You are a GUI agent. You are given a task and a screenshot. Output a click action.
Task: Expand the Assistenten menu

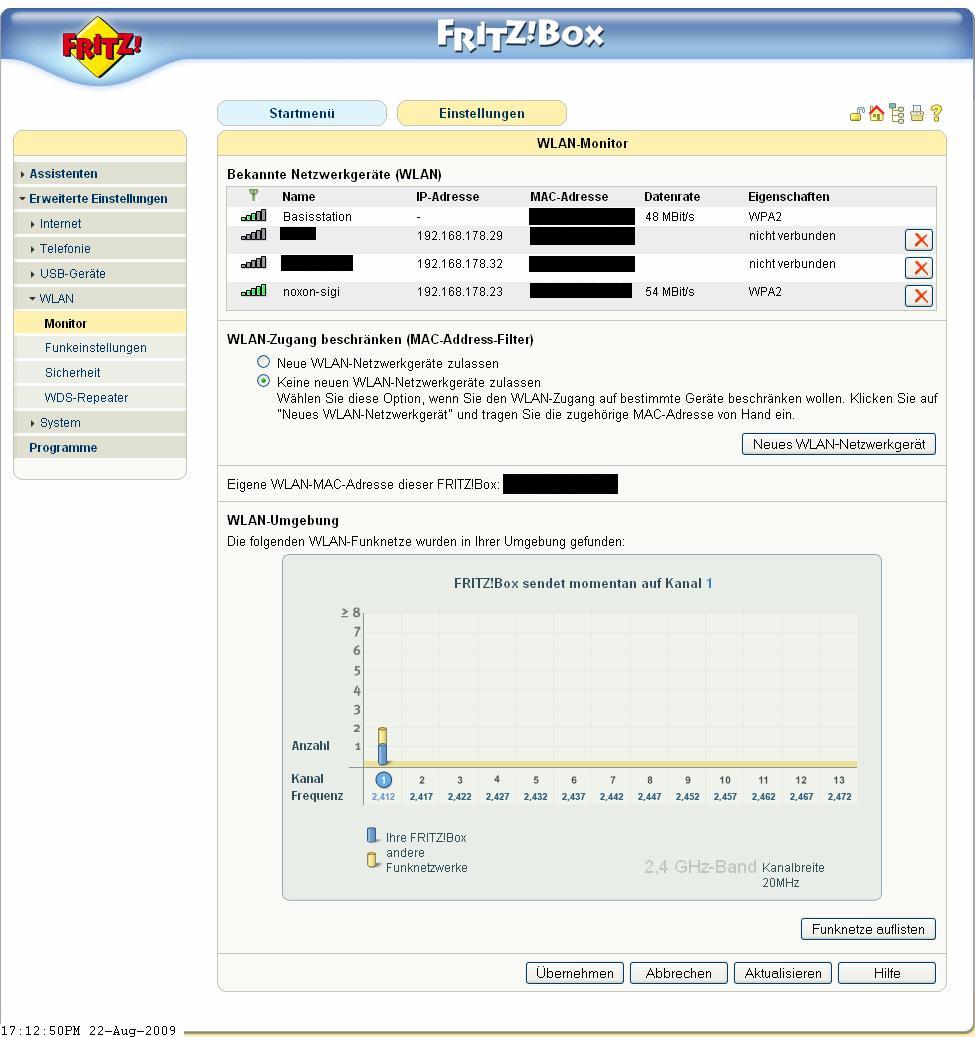click(x=63, y=174)
